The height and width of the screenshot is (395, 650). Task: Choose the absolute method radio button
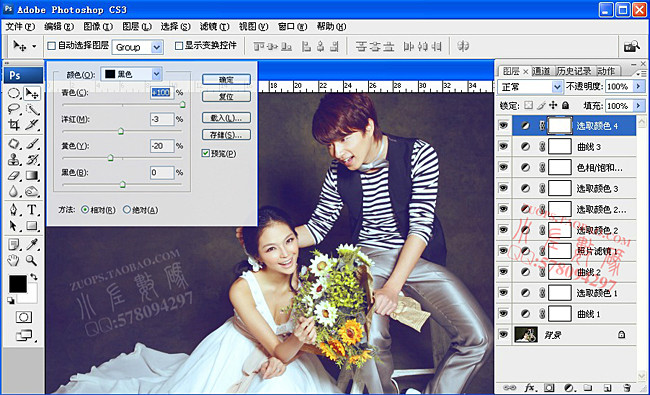coord(126,210)
